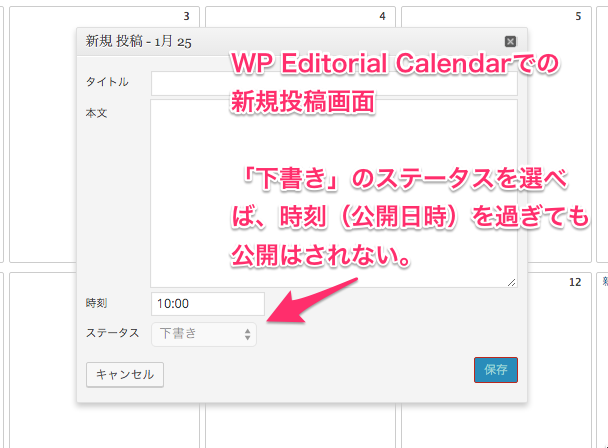The height and width of the screenshot is (448, 608).
Task: Select calendar day 4 cell
Action: point(301,17)
